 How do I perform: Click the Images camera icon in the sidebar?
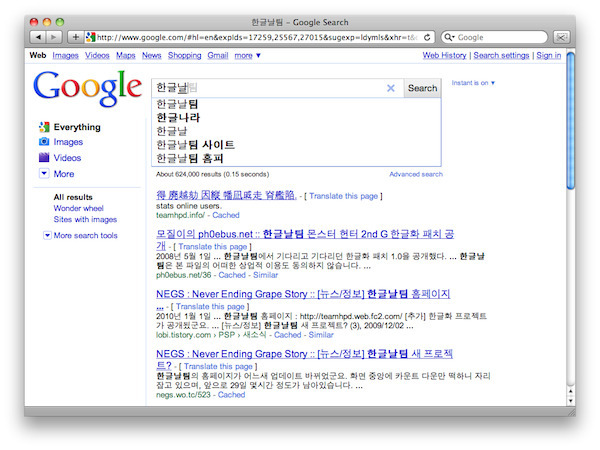pos(44,142)
